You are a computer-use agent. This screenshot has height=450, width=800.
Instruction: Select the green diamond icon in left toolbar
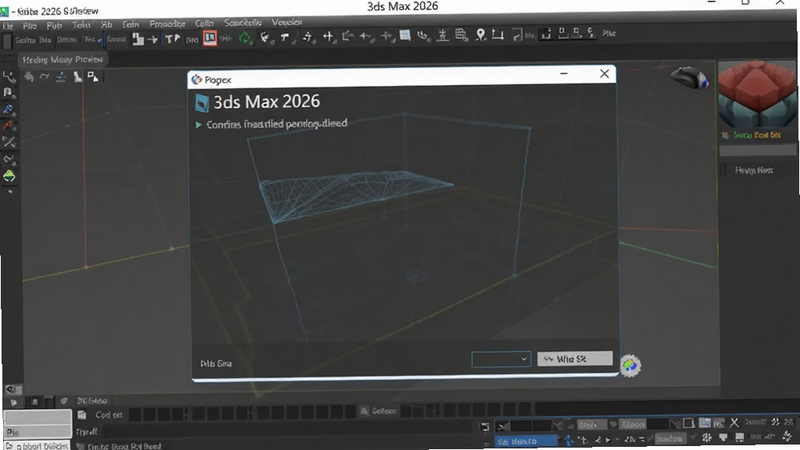(x=9, y=177)
